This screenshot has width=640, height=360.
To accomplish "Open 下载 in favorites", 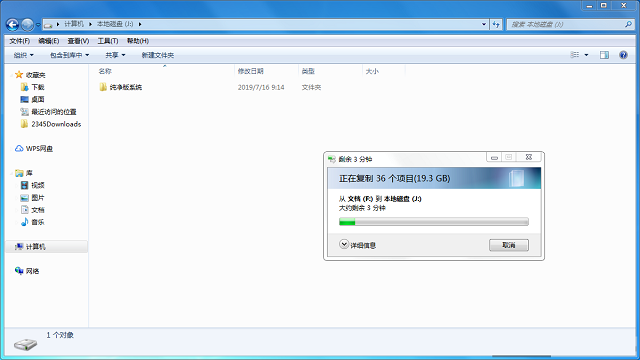I will [38, 87].
